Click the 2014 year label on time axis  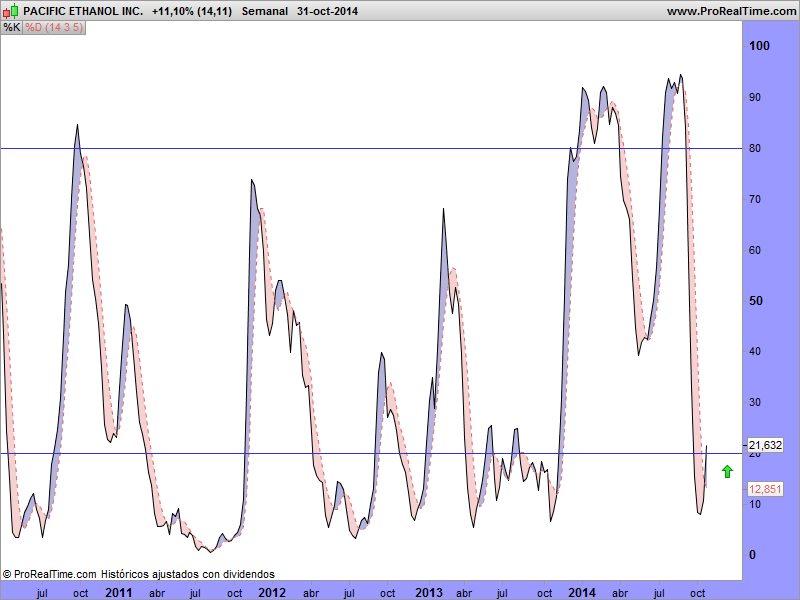click(x=582, y=593)
